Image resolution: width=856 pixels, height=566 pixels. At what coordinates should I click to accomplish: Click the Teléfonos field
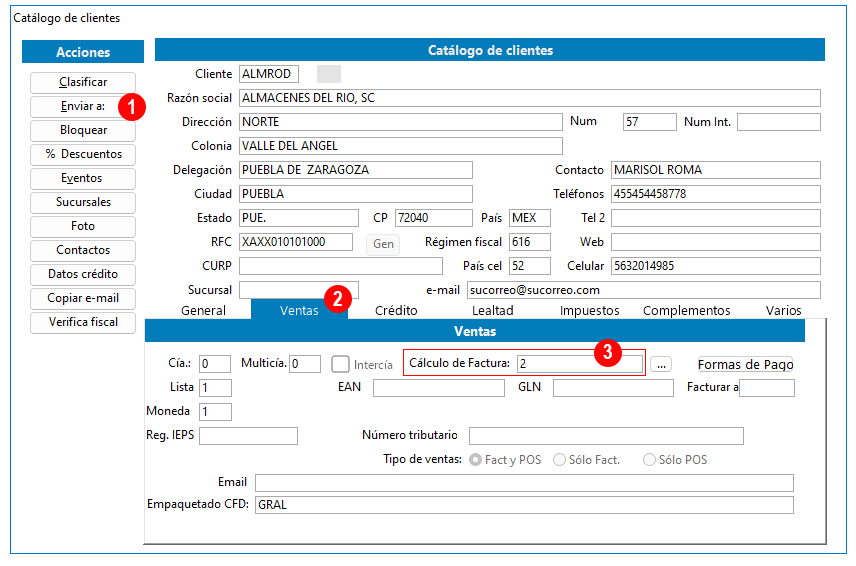(716, 194)
